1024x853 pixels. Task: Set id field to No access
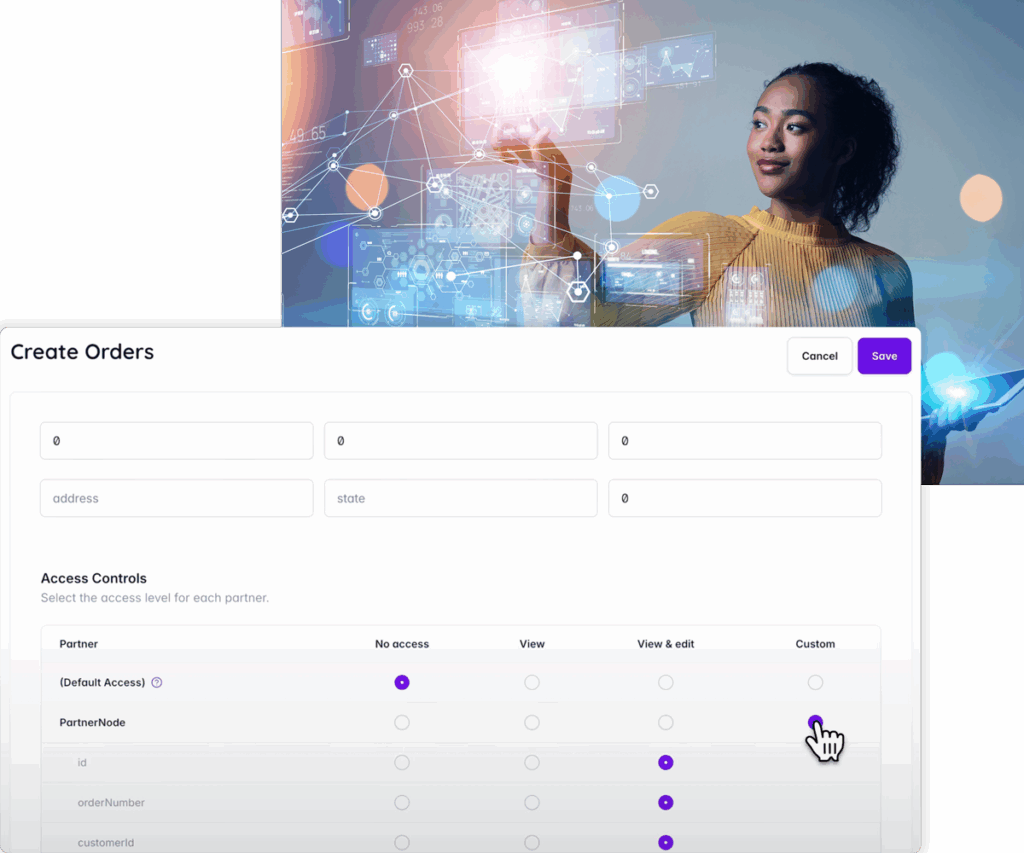pos(402,763)
